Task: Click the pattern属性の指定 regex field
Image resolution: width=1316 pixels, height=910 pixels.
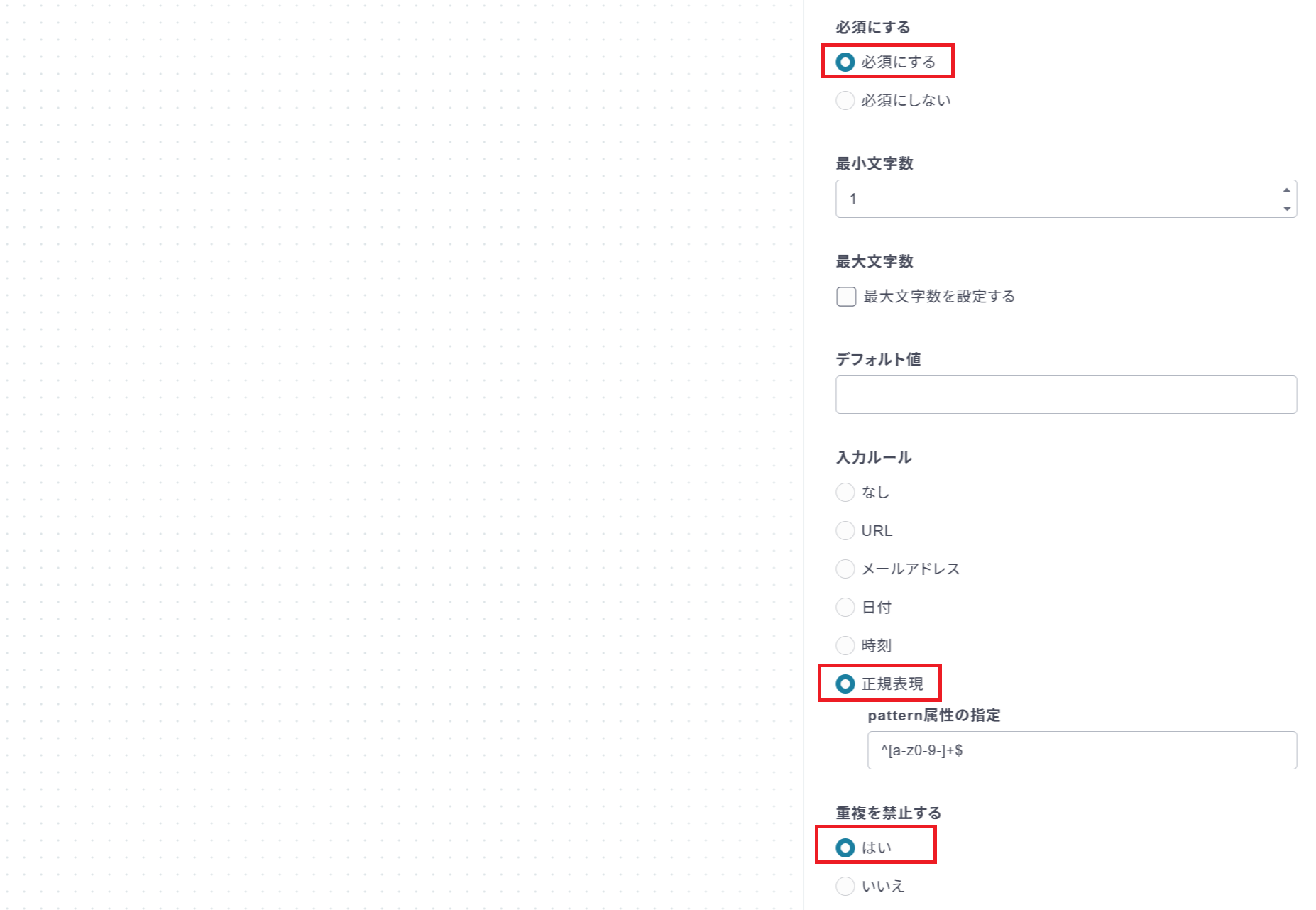Action: pyautogui.click(x=1082, y=750)
